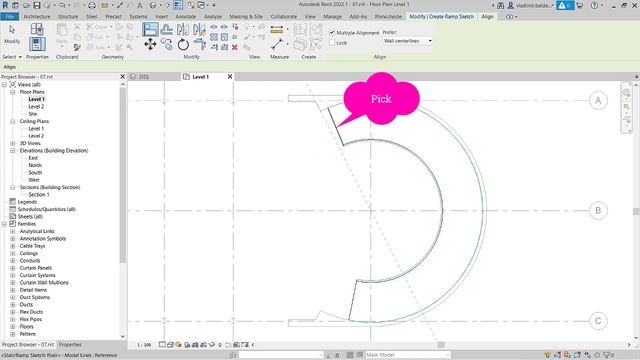Collapse the Views (all) tree node
The width and height of the screenshot is (640, 360).
click(x=4, y=84)
